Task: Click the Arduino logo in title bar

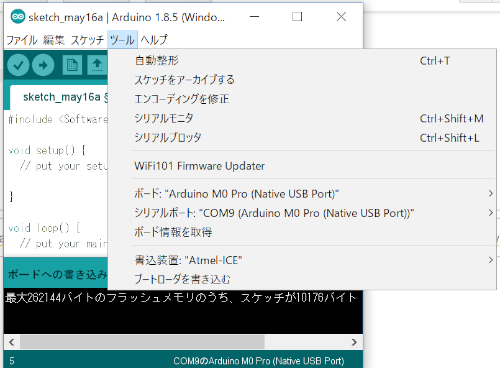Action: (x=17, y=17)
